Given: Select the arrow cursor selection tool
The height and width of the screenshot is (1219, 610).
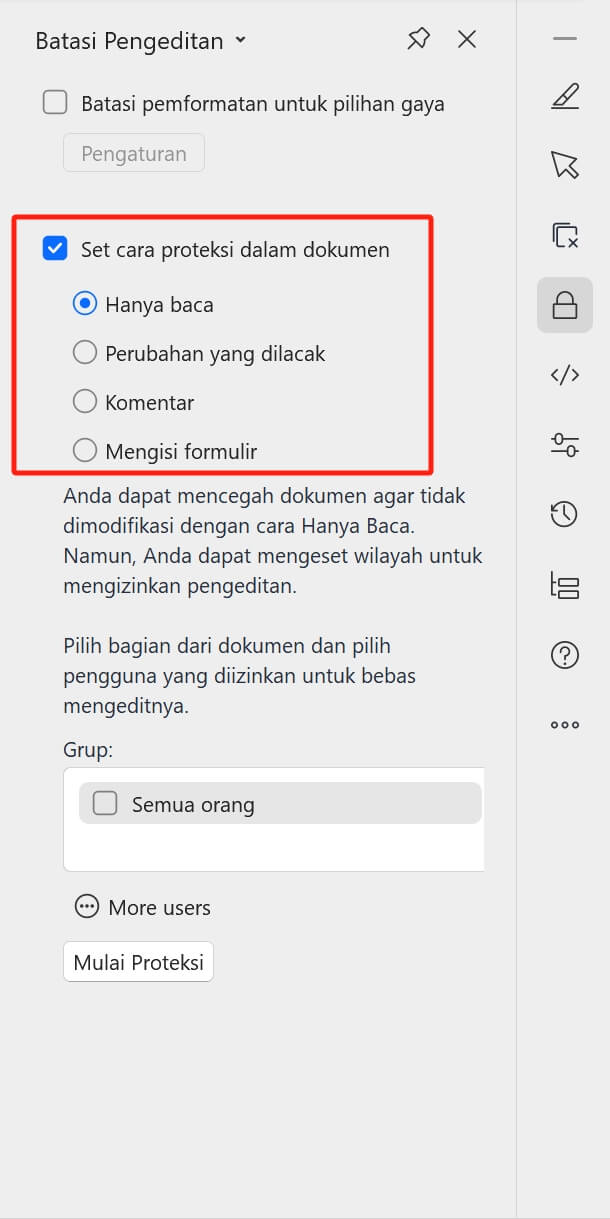Looking at the screenshot, I should coord(565,165).
